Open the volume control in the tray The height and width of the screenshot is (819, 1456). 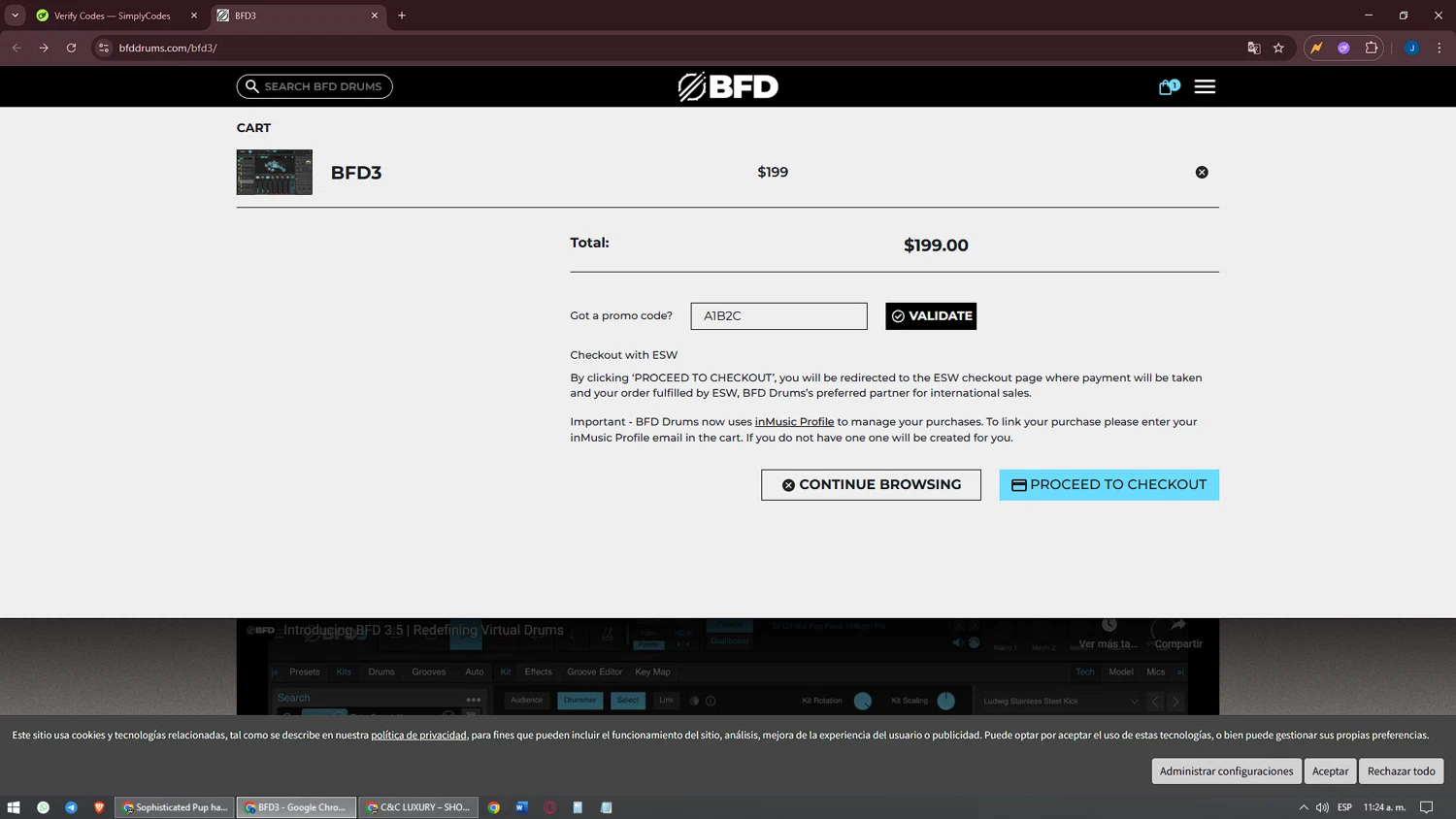point(1322,807)
